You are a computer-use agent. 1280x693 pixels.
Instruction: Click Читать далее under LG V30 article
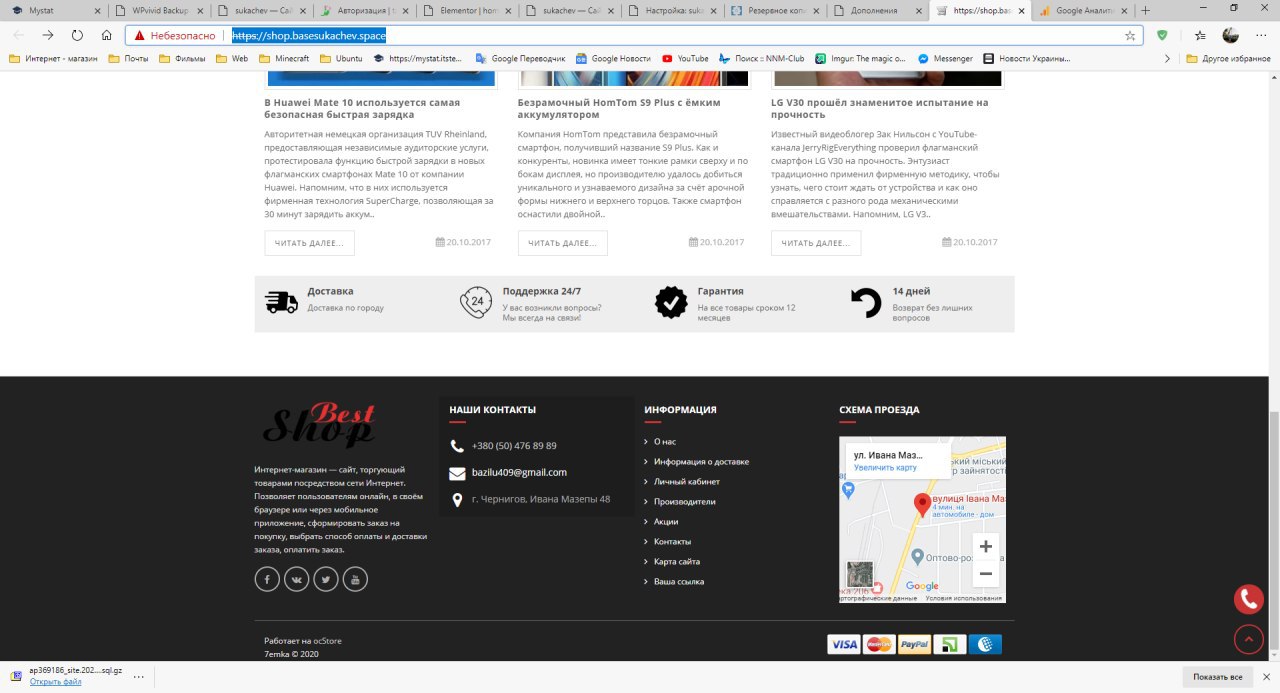coord(816,243)
